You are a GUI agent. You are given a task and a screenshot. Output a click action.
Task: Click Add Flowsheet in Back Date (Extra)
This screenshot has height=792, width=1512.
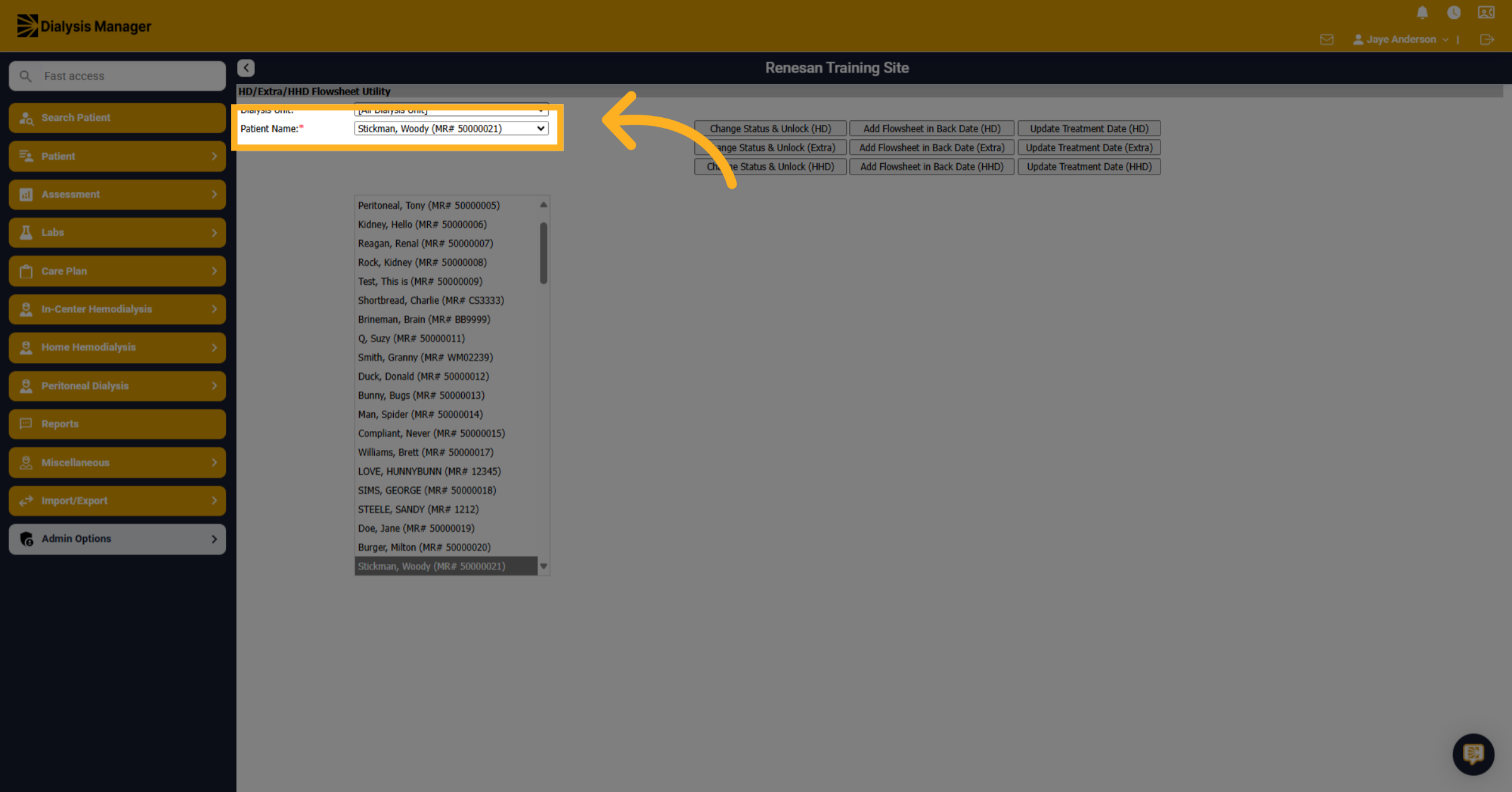coord(932,147)
